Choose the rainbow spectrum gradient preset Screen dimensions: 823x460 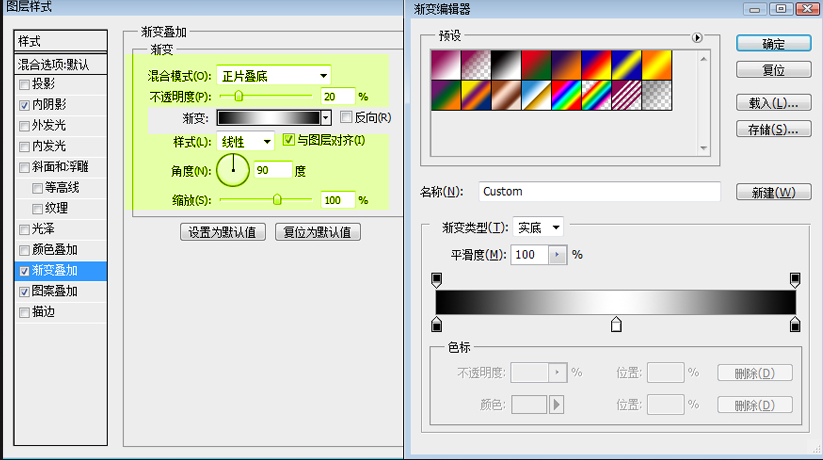[x=566, y=96]
